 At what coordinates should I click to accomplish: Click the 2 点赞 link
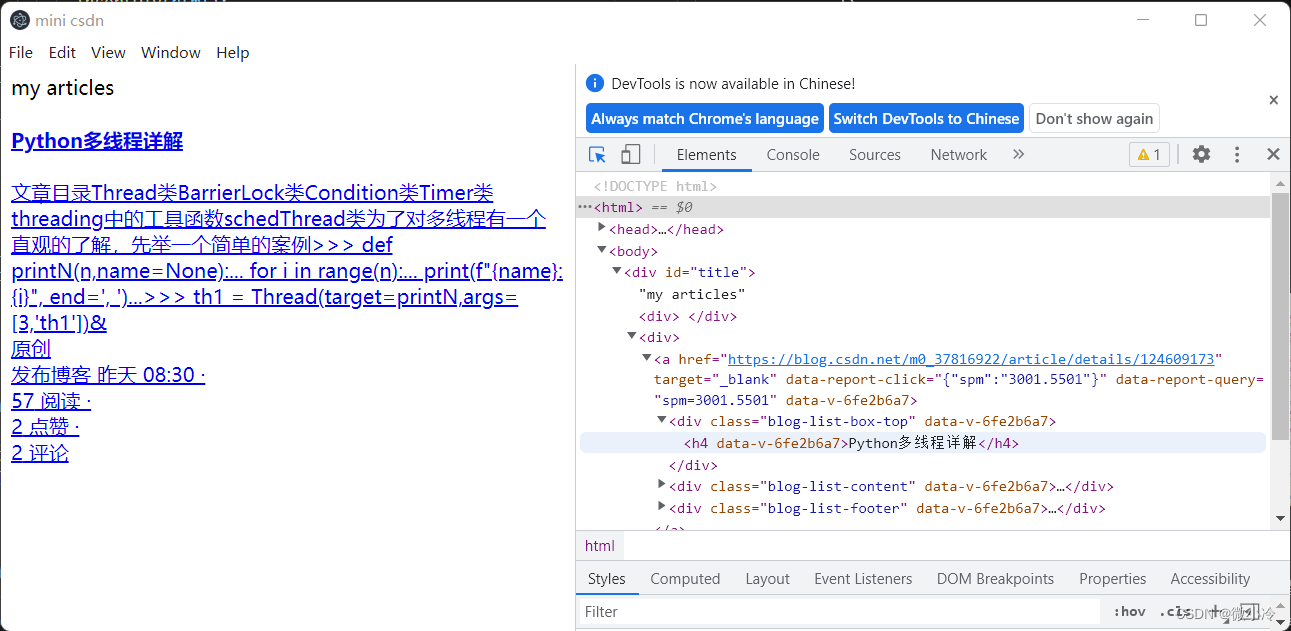[45, 427]
